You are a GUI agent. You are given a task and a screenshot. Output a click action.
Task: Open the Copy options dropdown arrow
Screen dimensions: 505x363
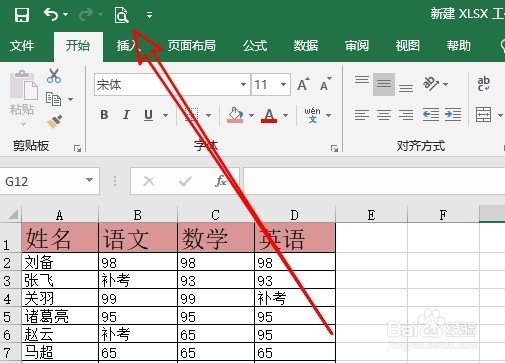pos(70,99)
